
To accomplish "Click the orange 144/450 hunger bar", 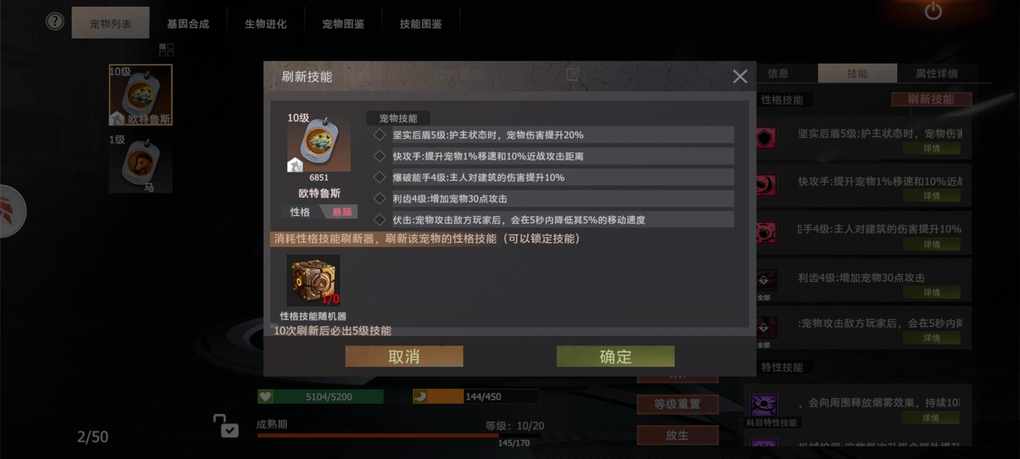I will pyautogui.click(x=476, y=396).
